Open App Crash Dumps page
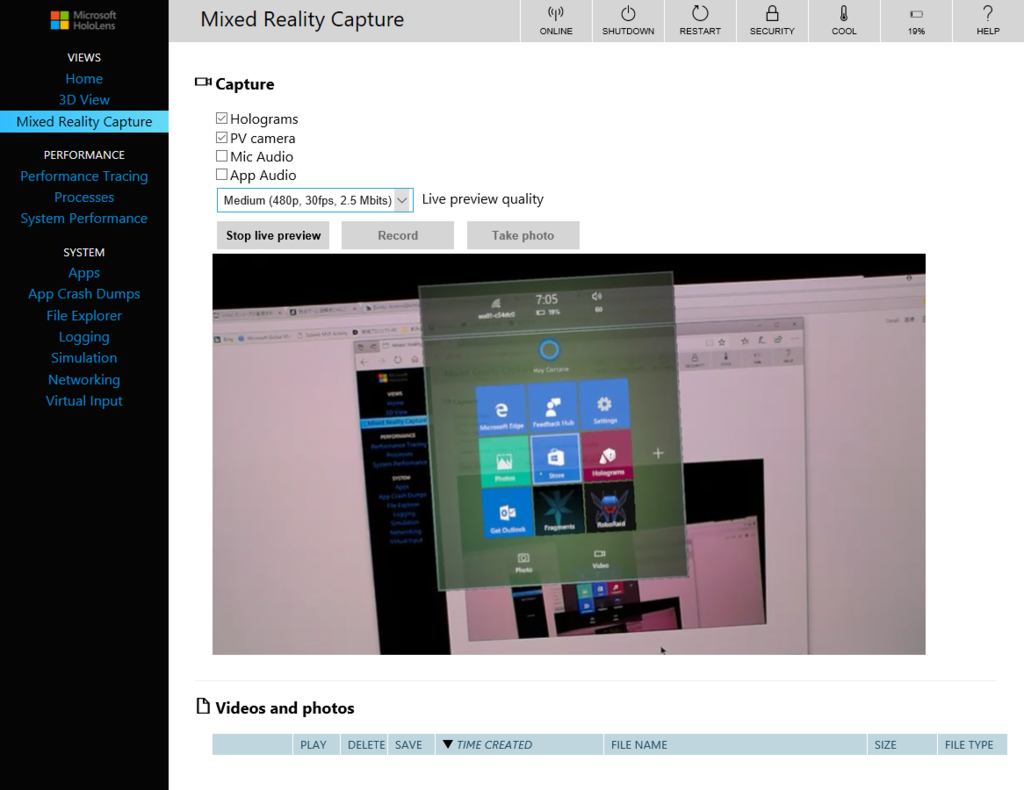This screenshot has width=1024, height=790. pos(84,294)
